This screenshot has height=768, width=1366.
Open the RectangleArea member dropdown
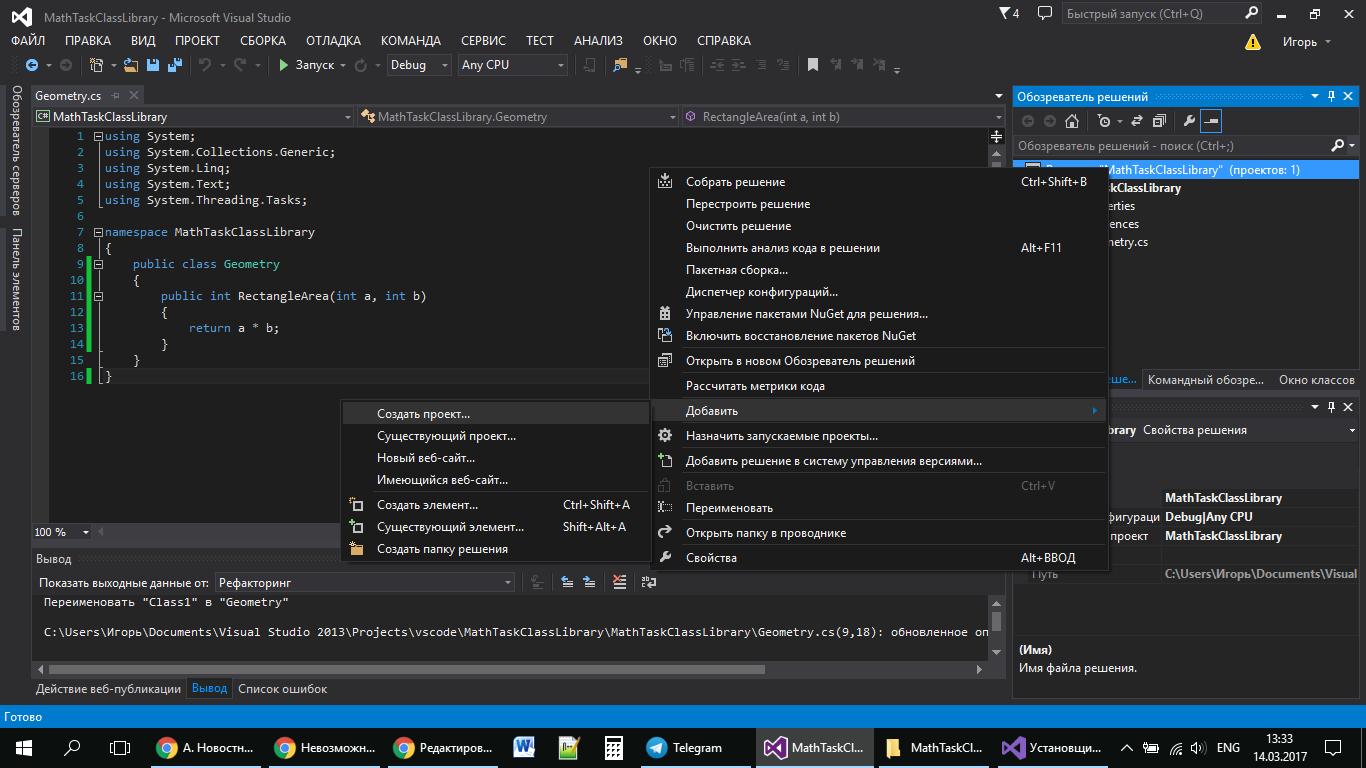point(843,117)
